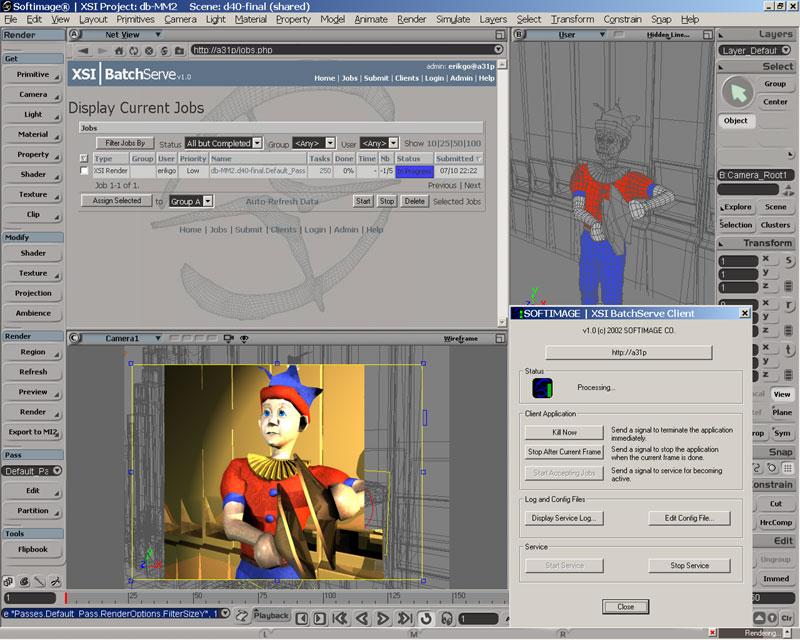The width and height of the screenshot is (800, 640).
Task: Stop loading the Net View page
Action: pyautogui.click(x=149, y=51)
